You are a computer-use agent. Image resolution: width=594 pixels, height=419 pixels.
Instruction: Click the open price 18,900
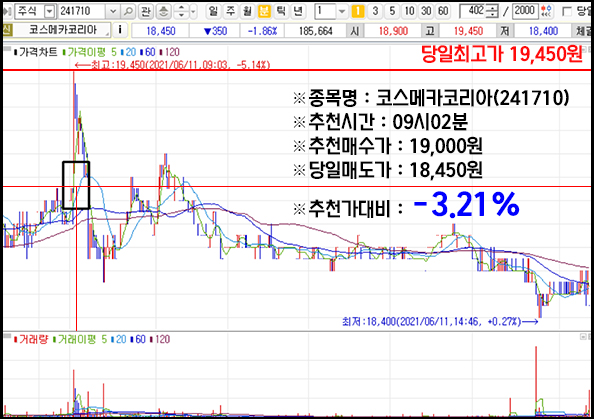coord(393,31)
